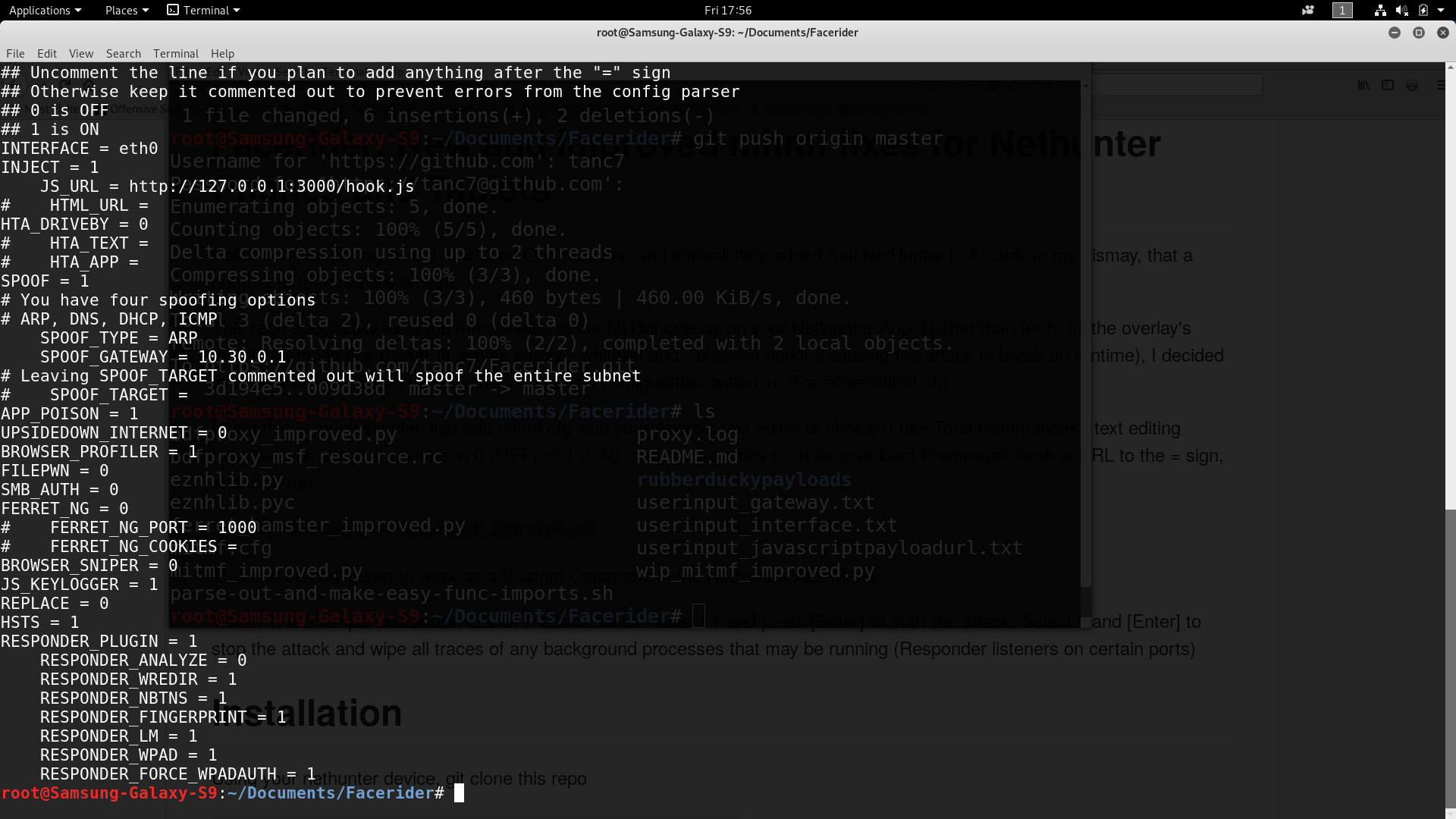Select workspace indicator number 1
Image resolution: width=1456 pixels, height=819 pixels.
tap(1342, 10)
